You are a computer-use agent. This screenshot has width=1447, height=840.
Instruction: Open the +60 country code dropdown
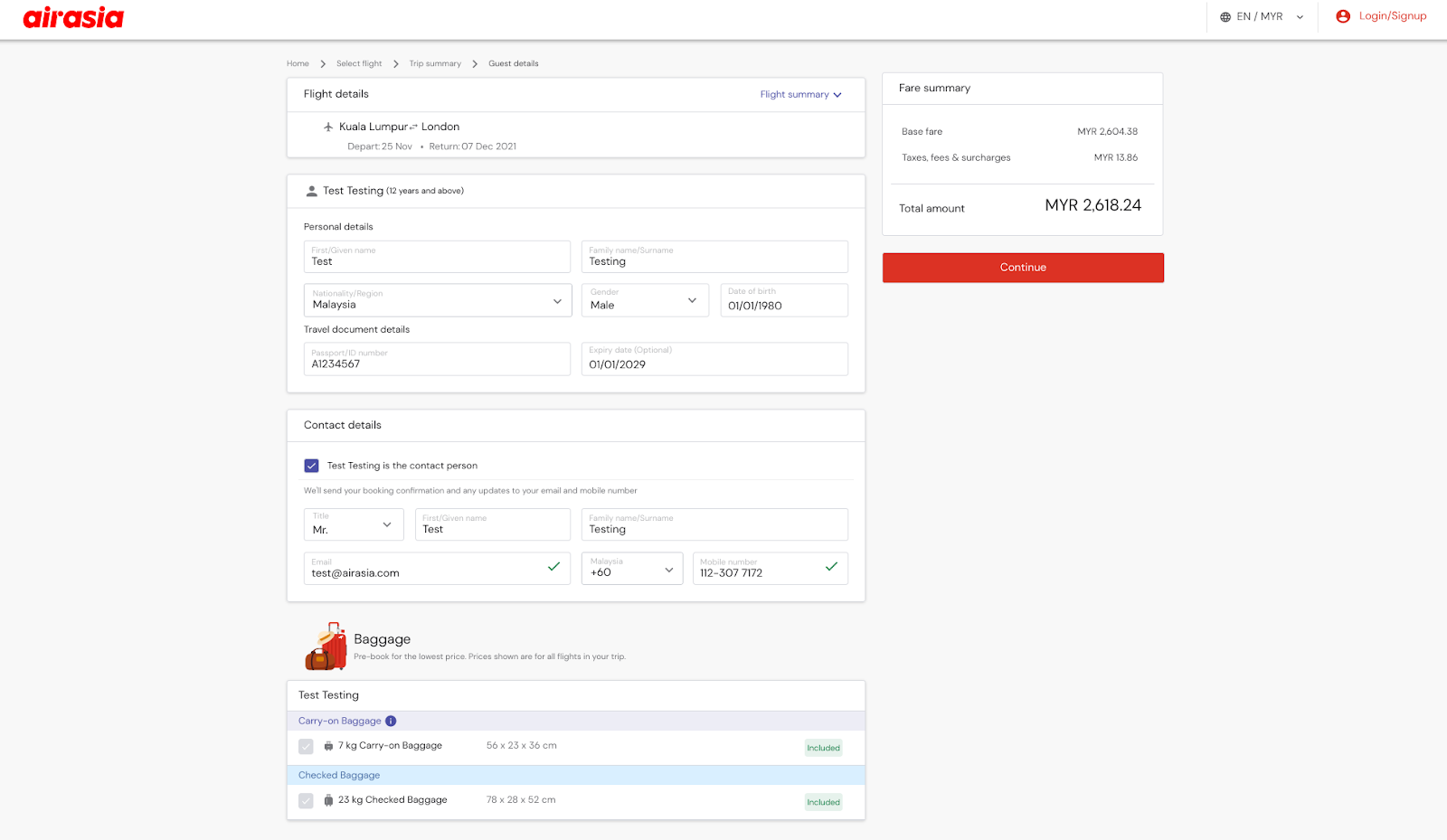(x=632, y=569)
